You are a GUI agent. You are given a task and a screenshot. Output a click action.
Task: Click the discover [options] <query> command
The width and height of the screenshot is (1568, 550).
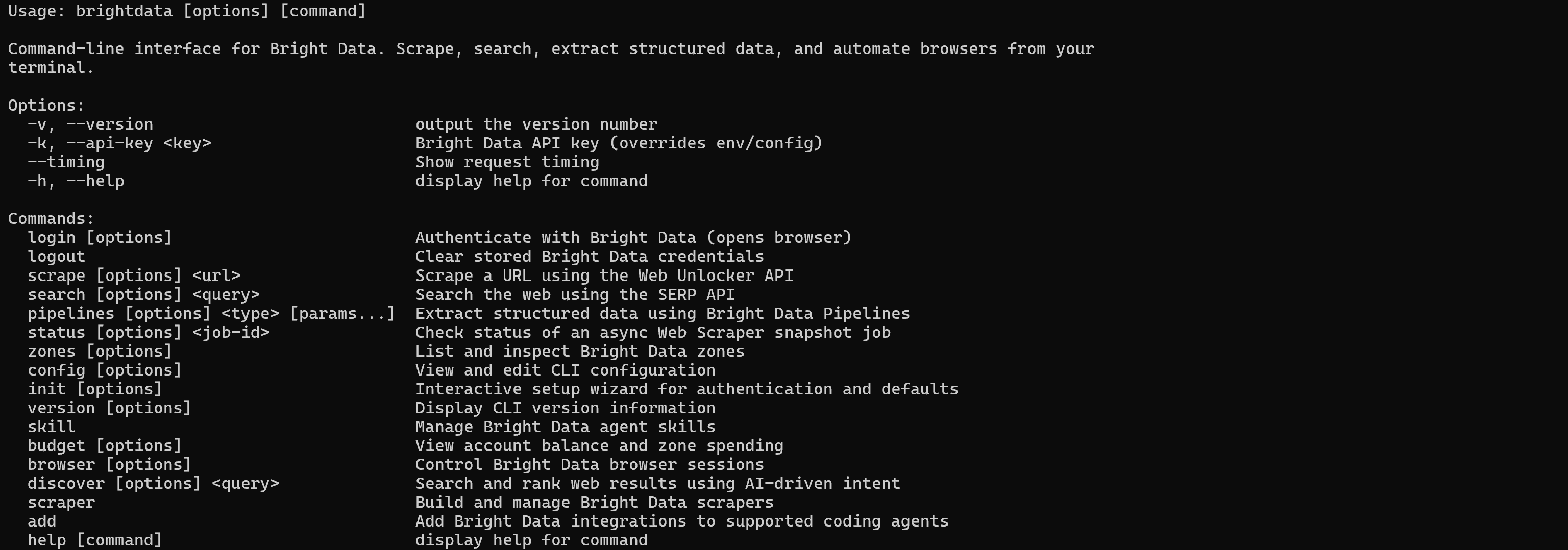coord(154,483)
